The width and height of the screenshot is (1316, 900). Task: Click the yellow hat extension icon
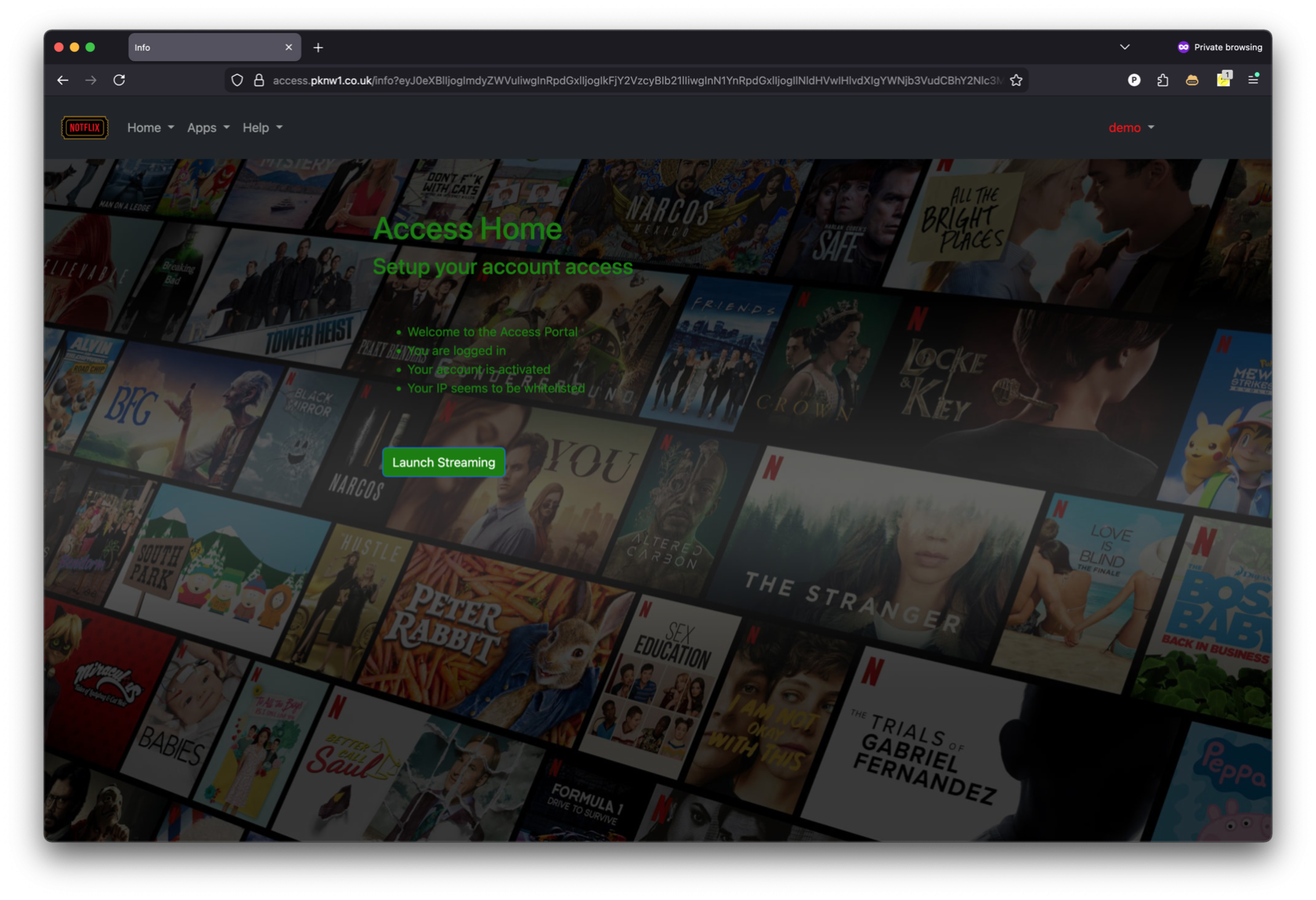[1191, 80]
